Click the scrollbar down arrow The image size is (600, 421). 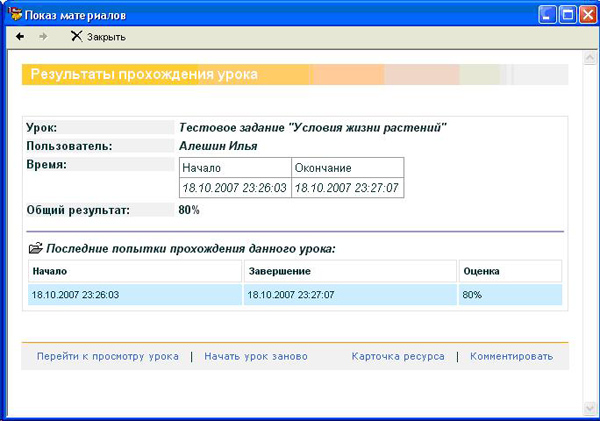pyautogui.click(x=589, y=408)
